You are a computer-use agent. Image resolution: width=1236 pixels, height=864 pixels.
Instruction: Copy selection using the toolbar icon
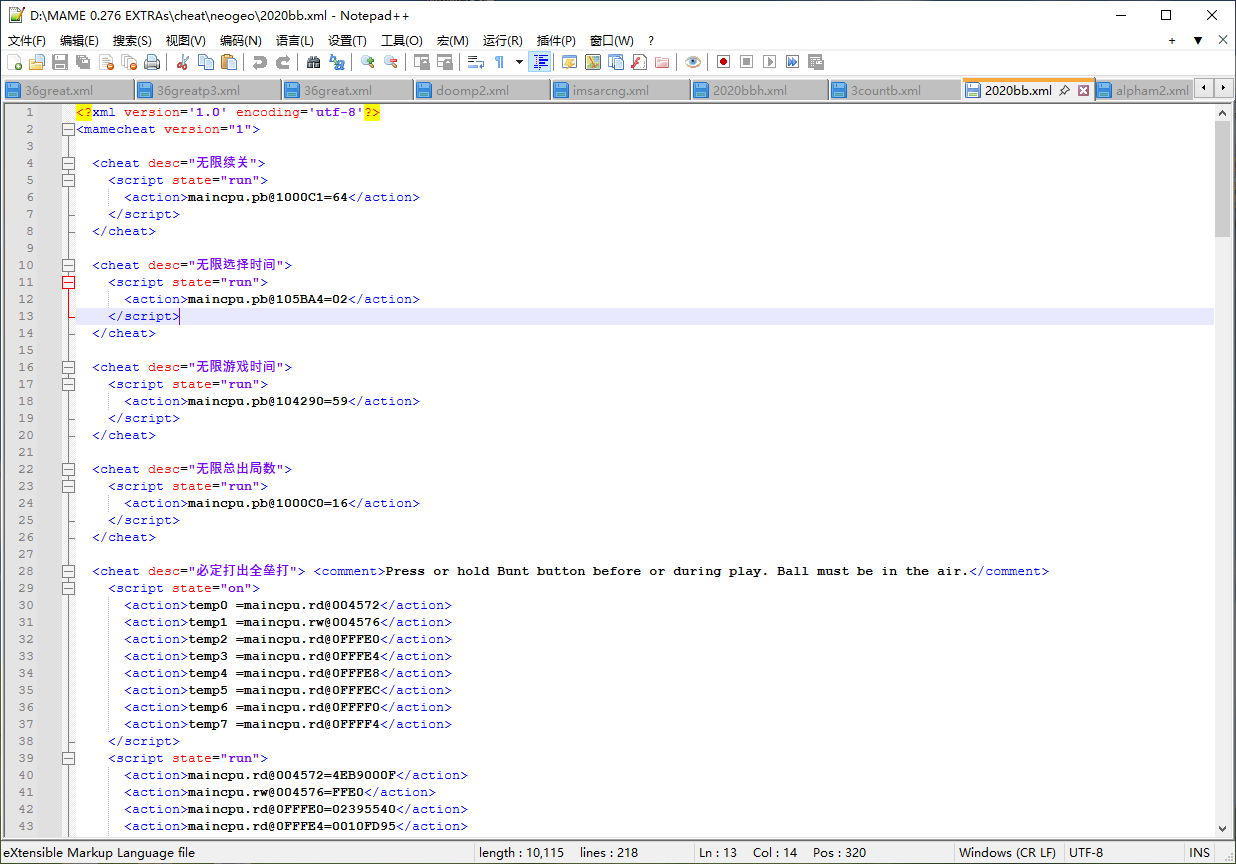coord(206,62)
